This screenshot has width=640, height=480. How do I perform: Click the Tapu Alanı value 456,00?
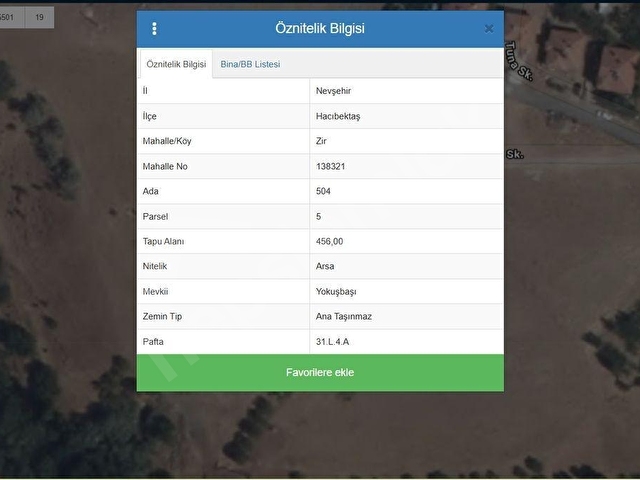tap(329, 241)
